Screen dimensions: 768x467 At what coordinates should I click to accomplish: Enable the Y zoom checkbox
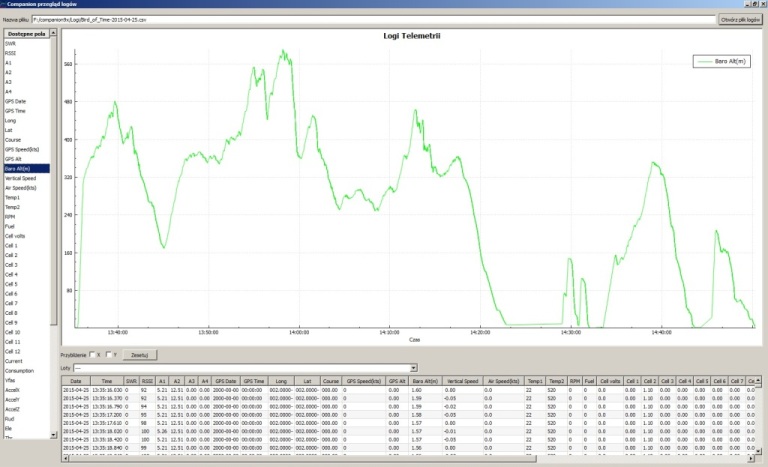click(x=108, y=354)
